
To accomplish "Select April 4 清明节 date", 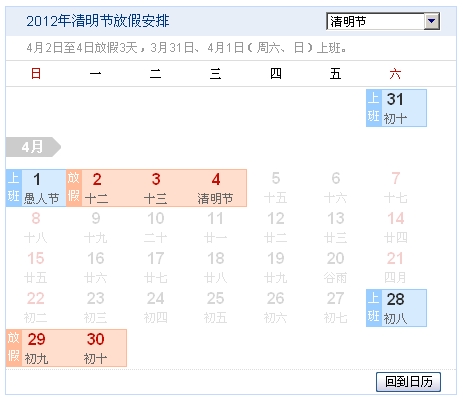I will [x=216, y=188].
